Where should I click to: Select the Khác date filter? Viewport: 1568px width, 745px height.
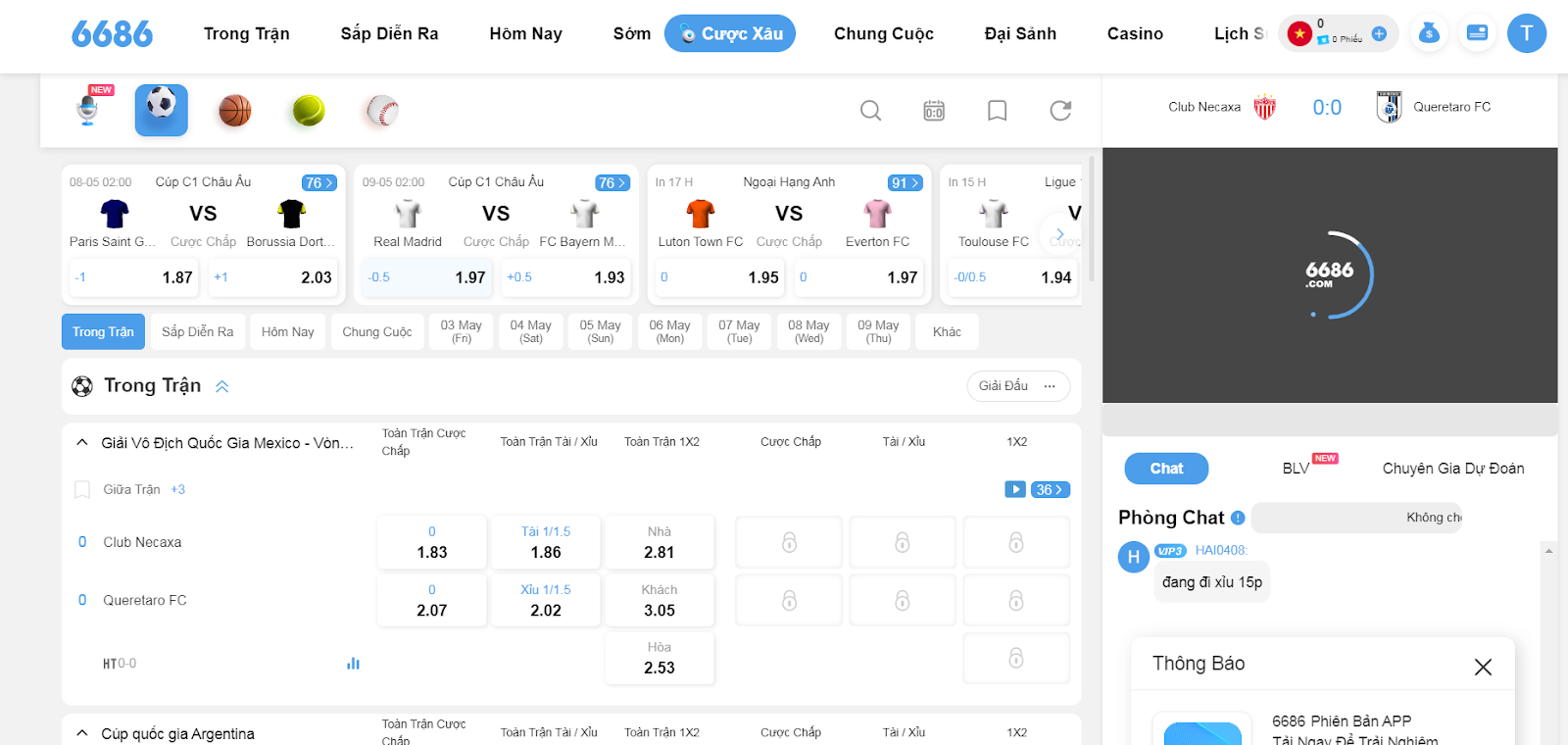(x=947, y=331)
